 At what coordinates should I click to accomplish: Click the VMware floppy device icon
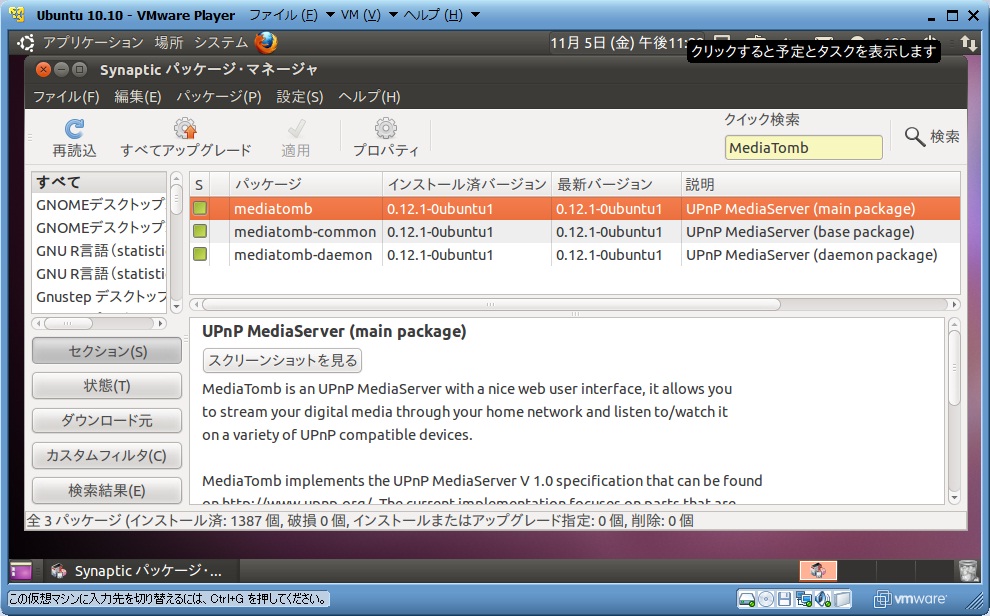784,598
